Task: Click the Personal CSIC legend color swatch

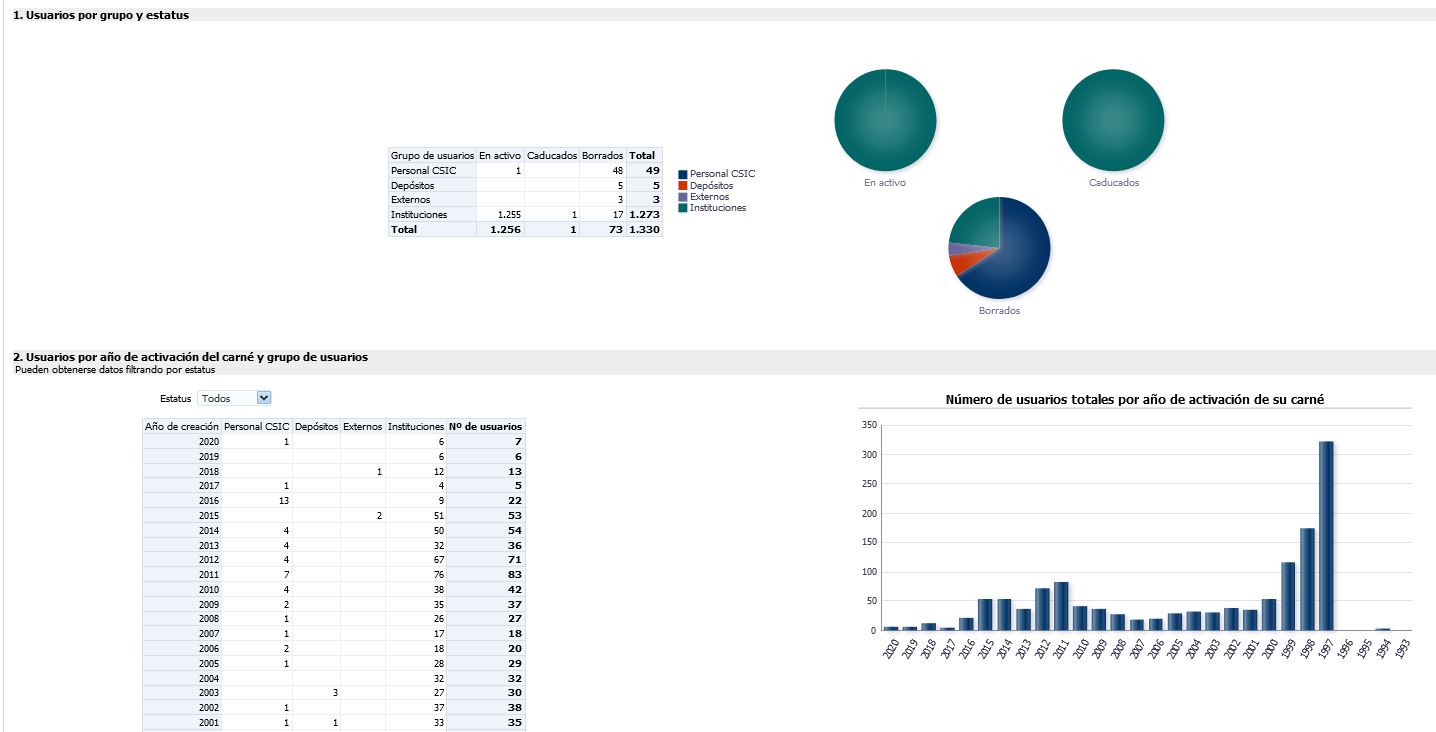Action: 683,174
